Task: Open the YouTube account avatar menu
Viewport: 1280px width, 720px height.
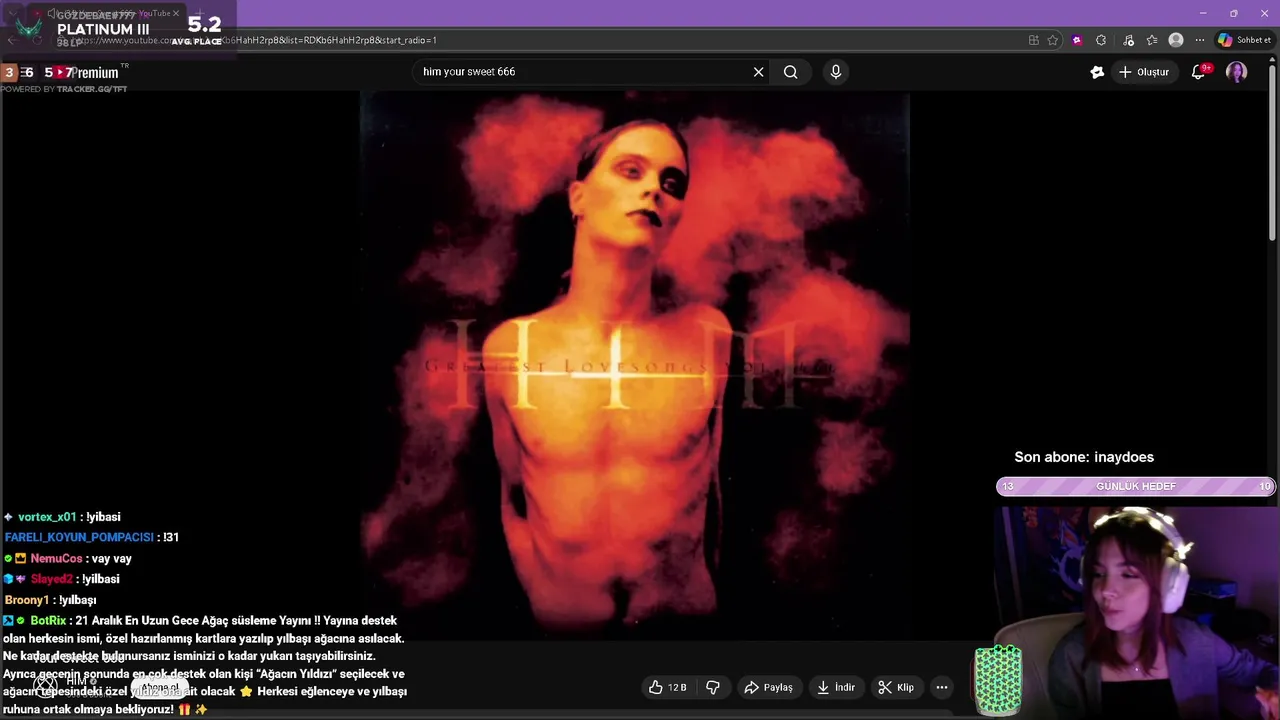Action: pyautogui.click(x=1237, y=72)
